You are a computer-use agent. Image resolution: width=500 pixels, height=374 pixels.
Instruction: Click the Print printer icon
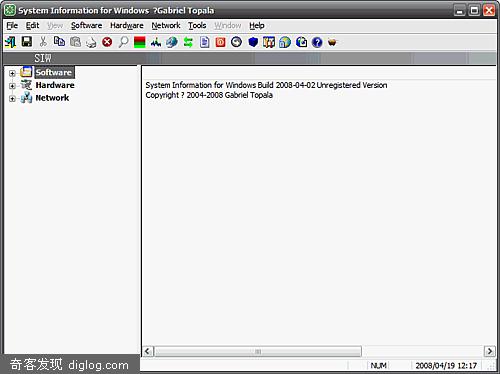[x=91, y=42]
